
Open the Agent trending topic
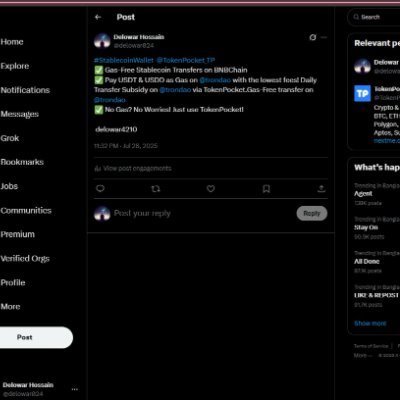click(x=363, y=194)
